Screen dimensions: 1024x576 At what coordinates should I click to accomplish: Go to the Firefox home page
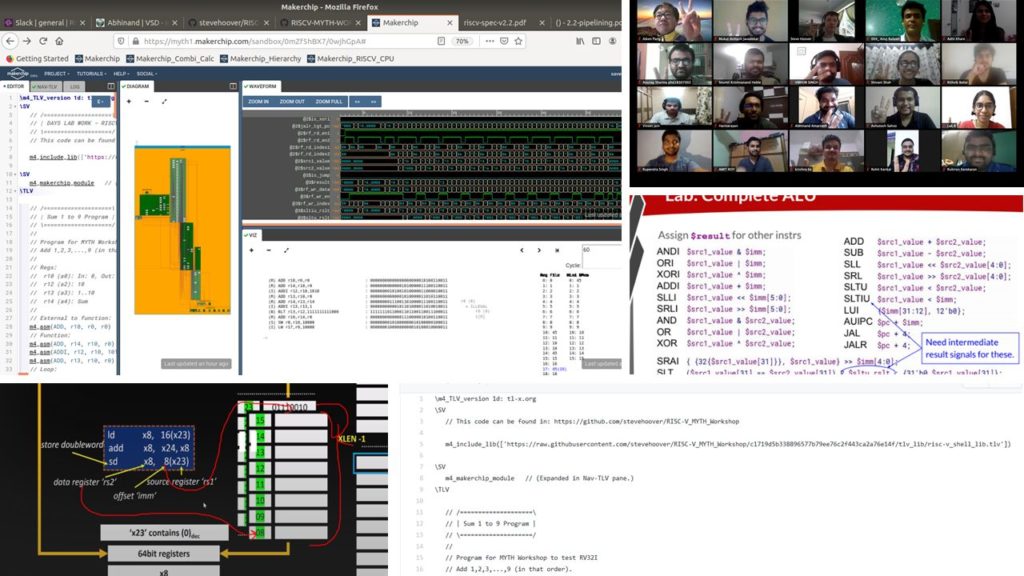(x=60, y=41)
